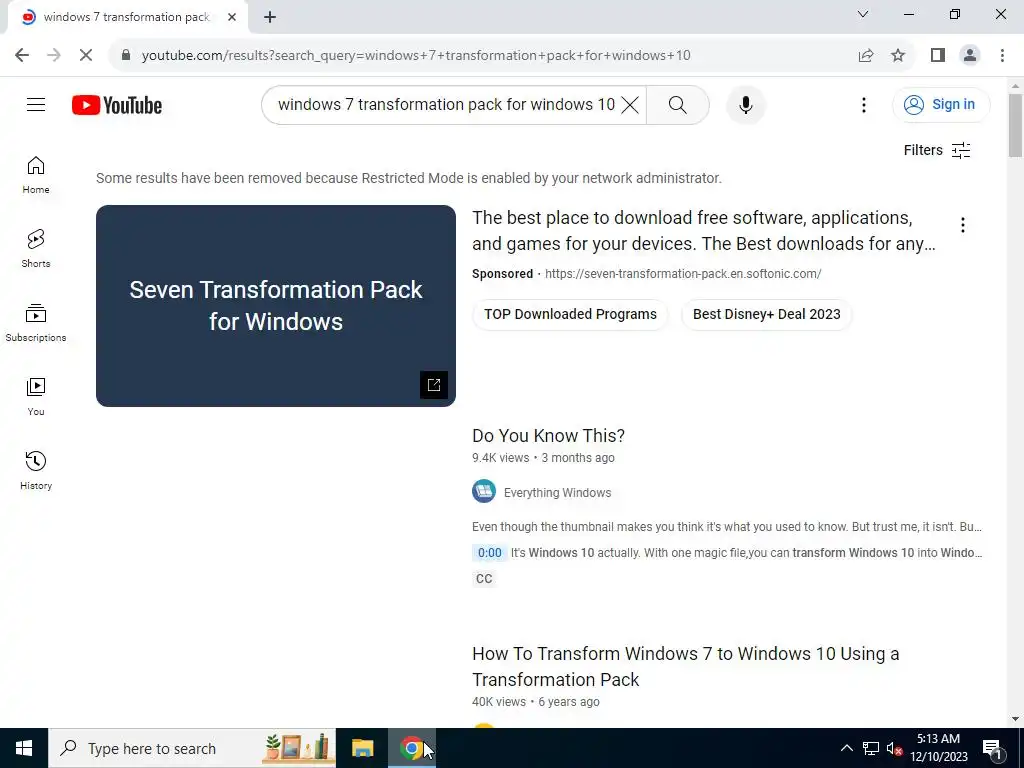Click inside the YouTube search box
This screenshot has width=1024, height=768.
pos(446,104)
